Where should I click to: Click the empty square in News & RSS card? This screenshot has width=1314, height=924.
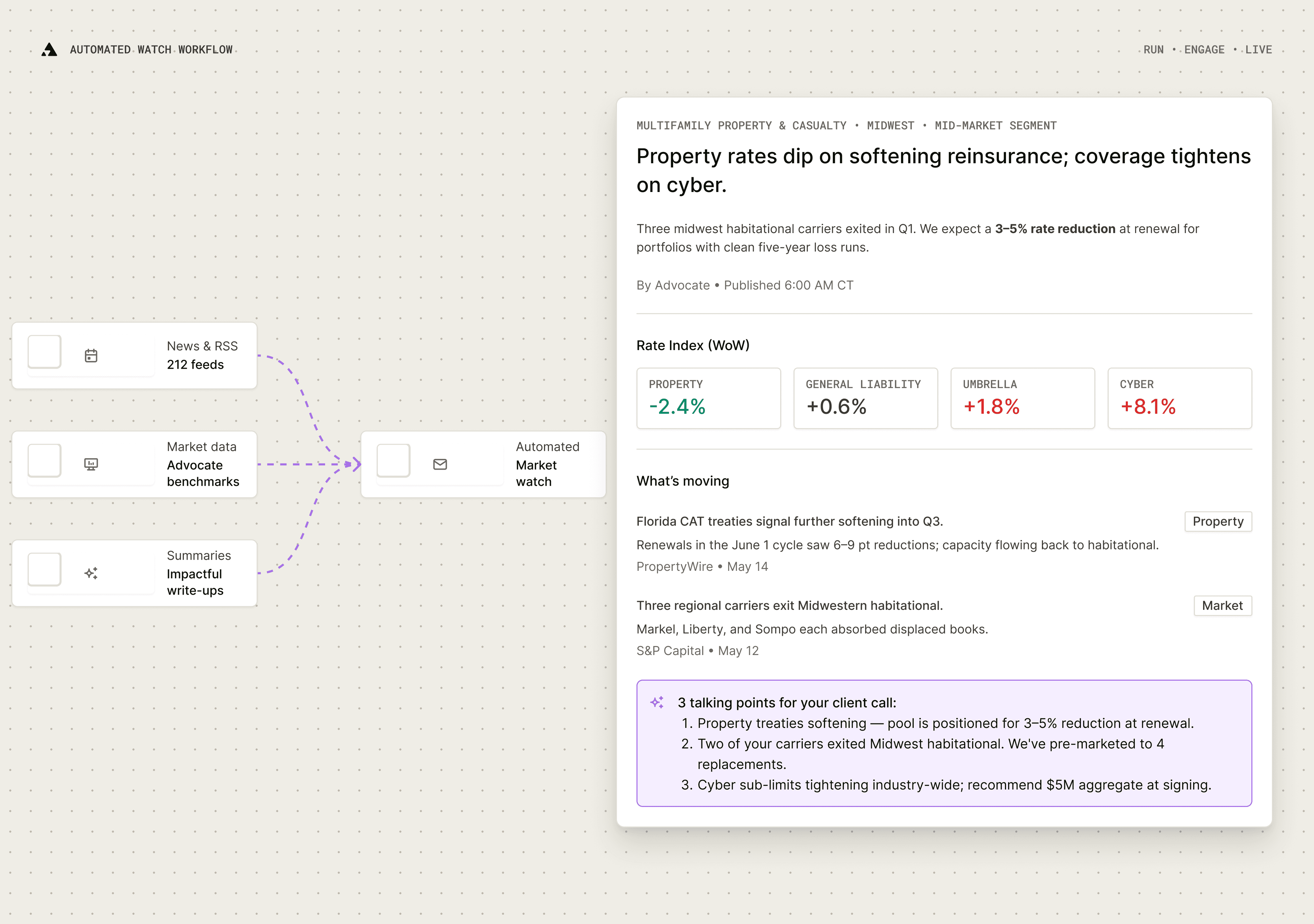click(x=44, y=351)
